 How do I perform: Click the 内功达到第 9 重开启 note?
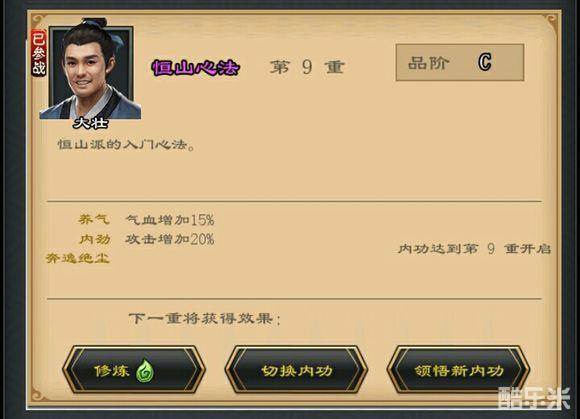[475, 249]
